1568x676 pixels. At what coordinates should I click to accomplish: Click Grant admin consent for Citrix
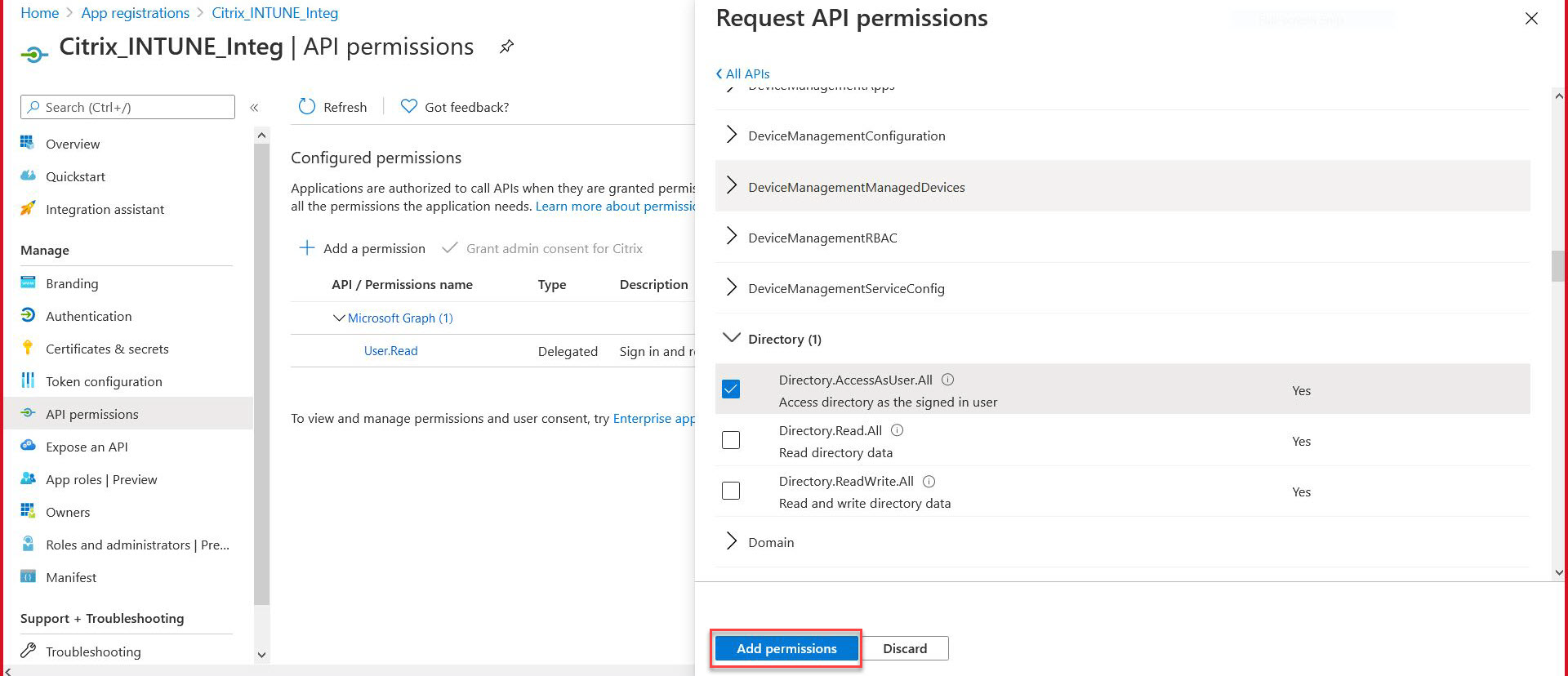542,248
